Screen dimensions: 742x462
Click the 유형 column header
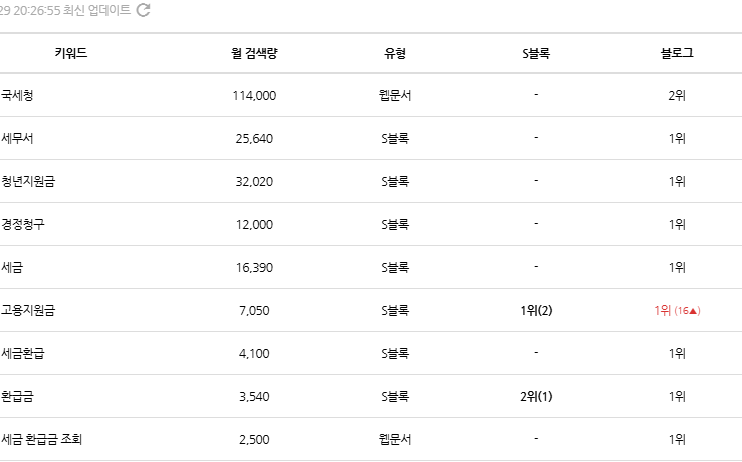(395, 53)
